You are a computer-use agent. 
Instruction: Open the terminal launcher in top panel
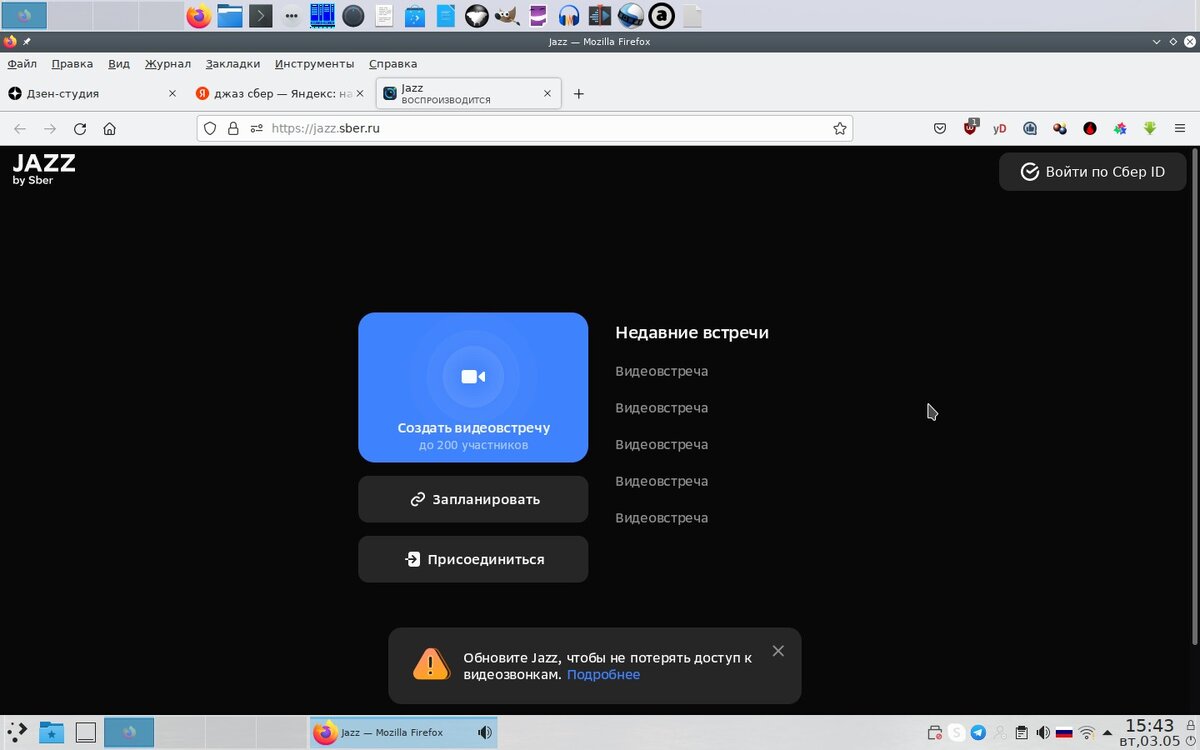pyautogui.click(x=260, y=16)
